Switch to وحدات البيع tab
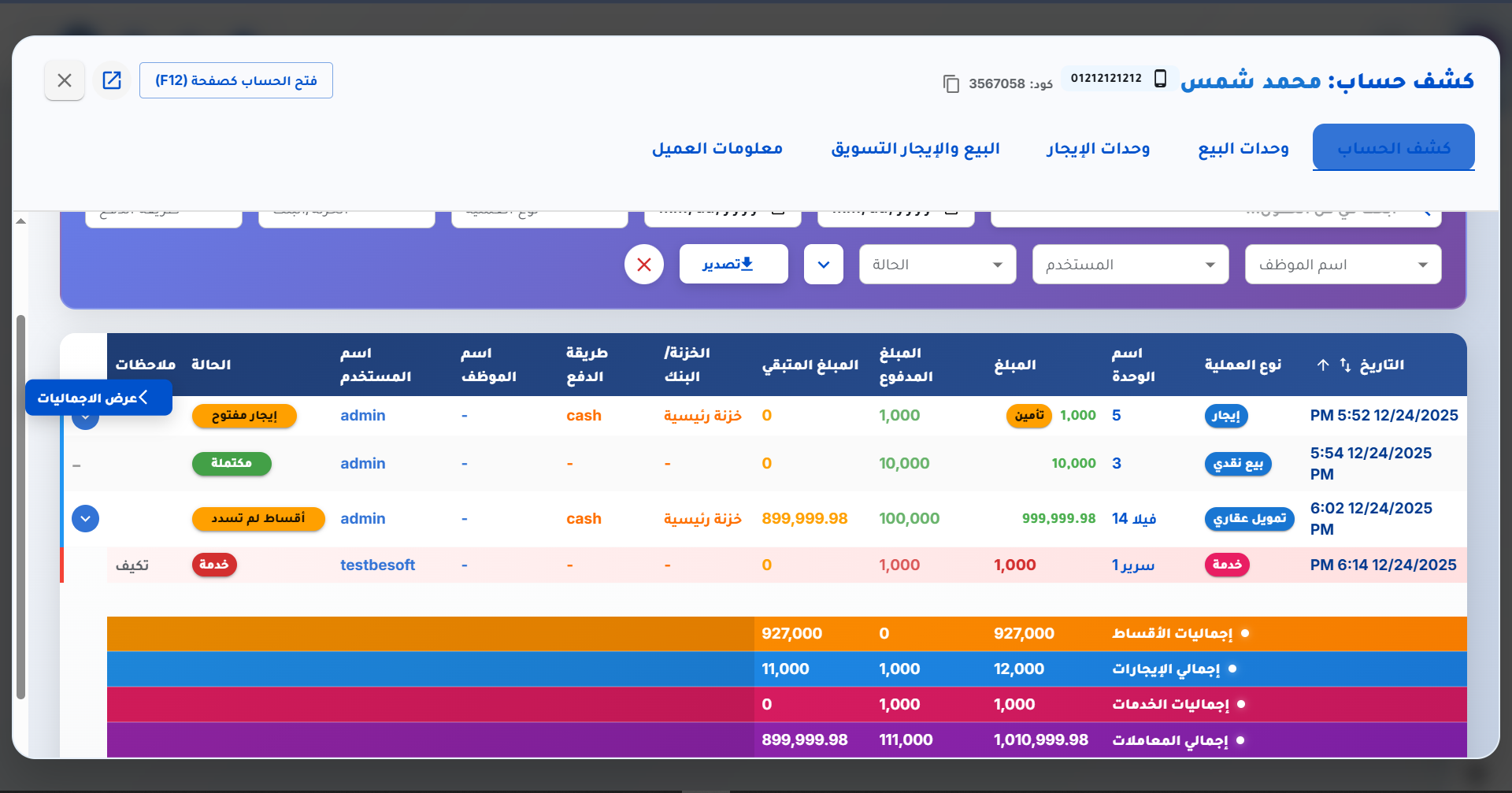The height and width of the screenshot is (793, 1512). point(1243,148)
